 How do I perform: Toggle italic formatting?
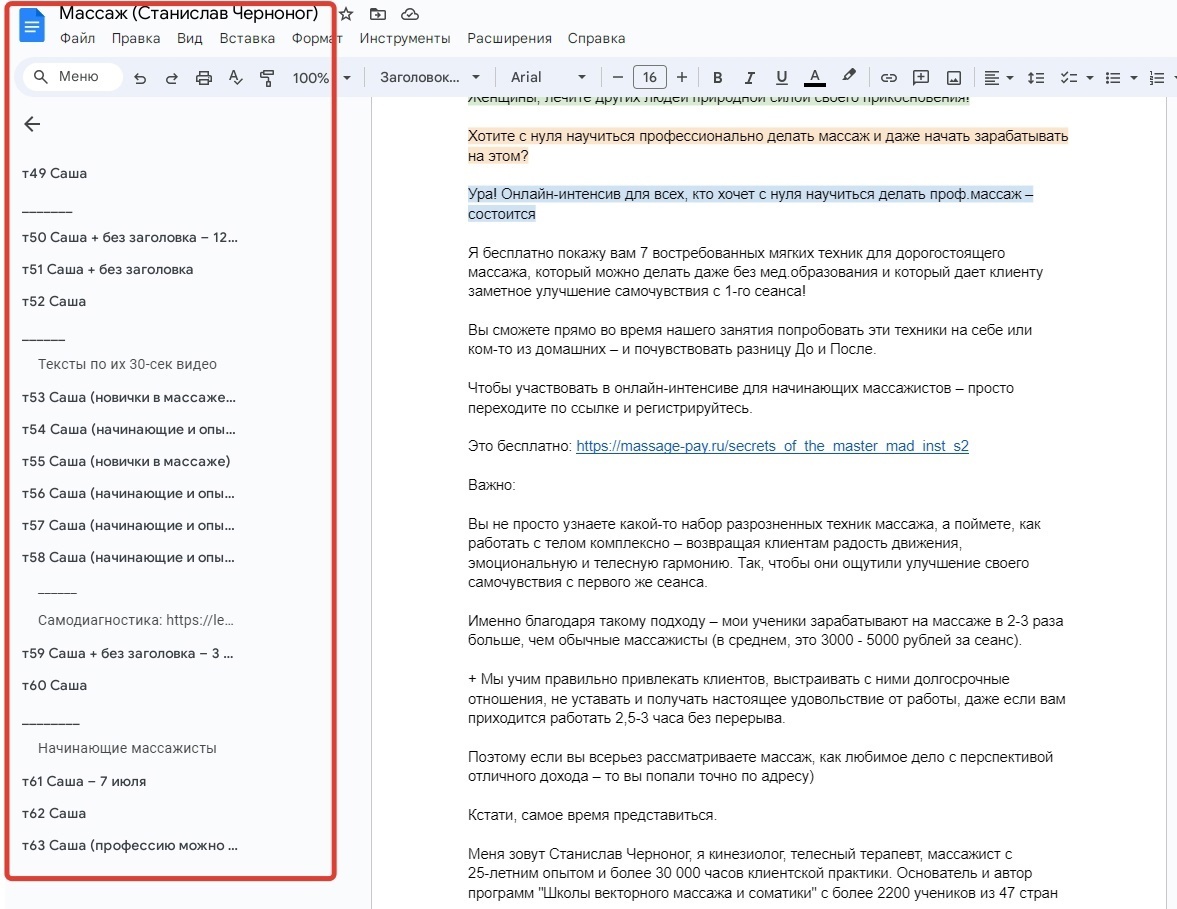click(x=749, y=77)
